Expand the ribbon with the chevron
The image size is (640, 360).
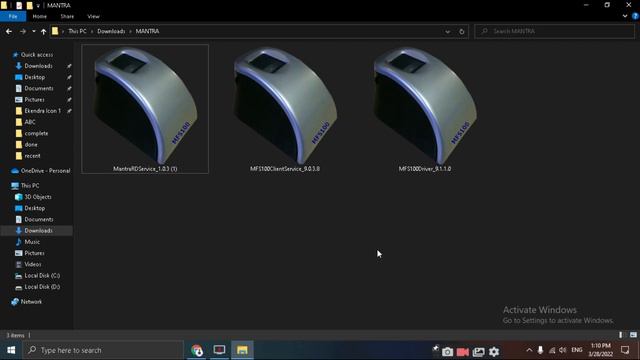pos(625,16)
